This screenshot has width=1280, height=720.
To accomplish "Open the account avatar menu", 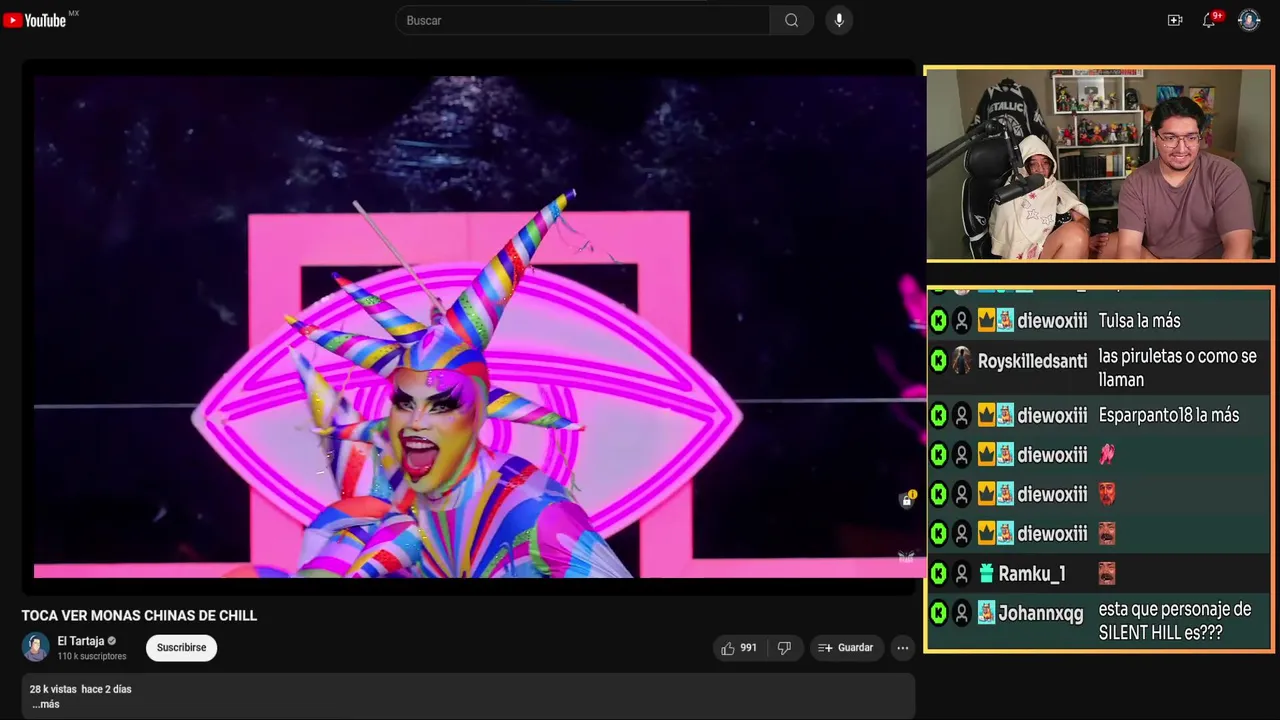I will (1249, 20).
